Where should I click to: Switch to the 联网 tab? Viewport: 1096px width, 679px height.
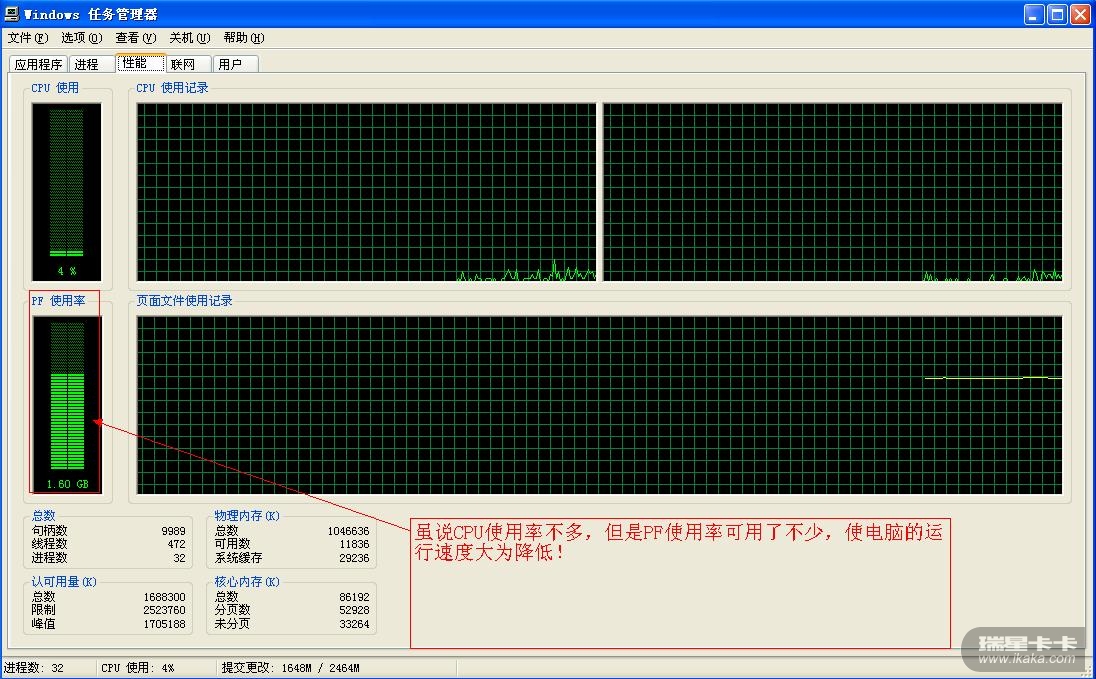click(x=189, y=64)
